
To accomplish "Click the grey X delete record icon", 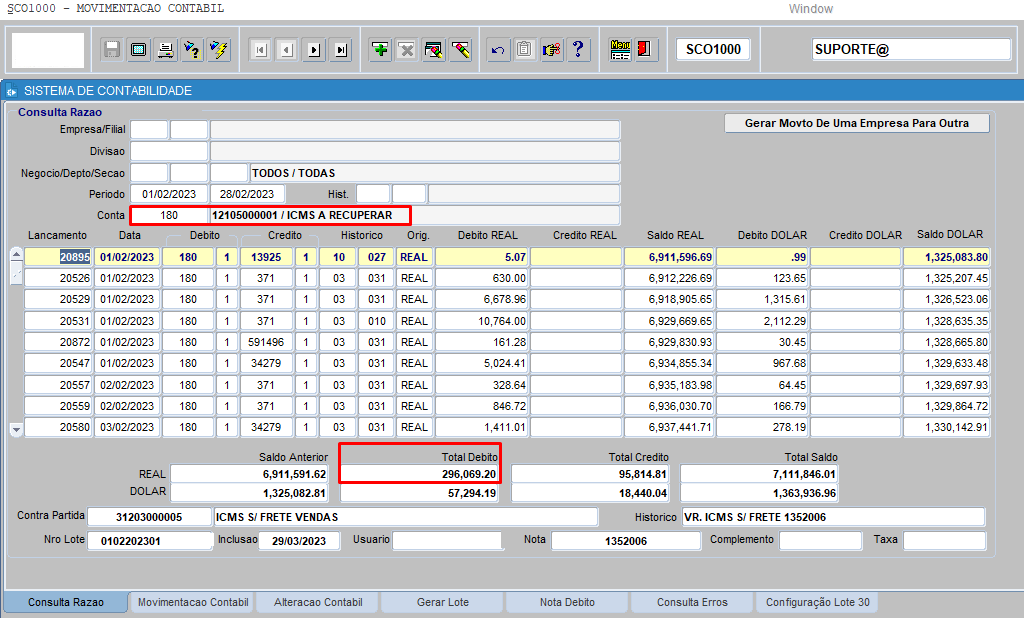I will tap(407, 50).
